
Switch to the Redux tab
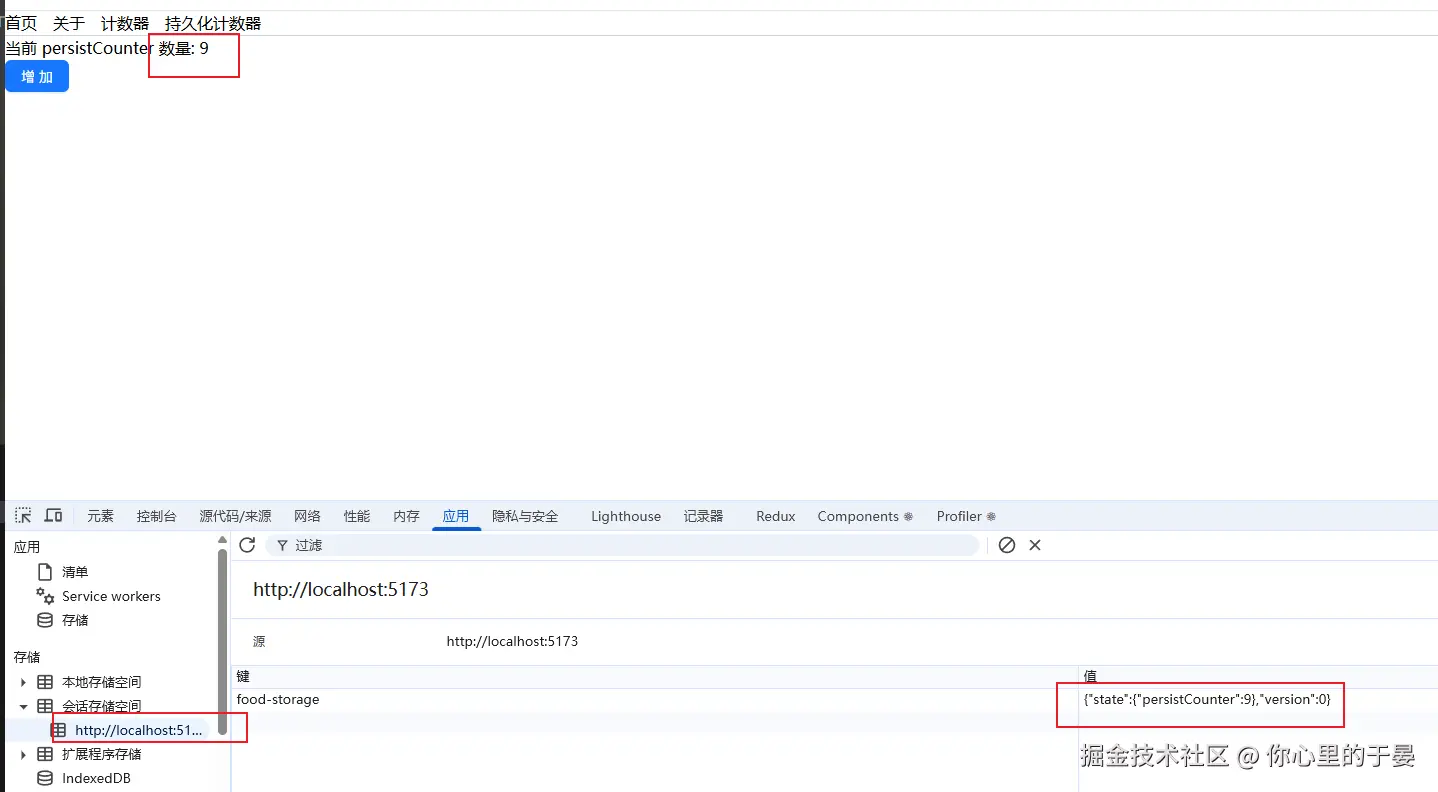click(x=776, y=516)
